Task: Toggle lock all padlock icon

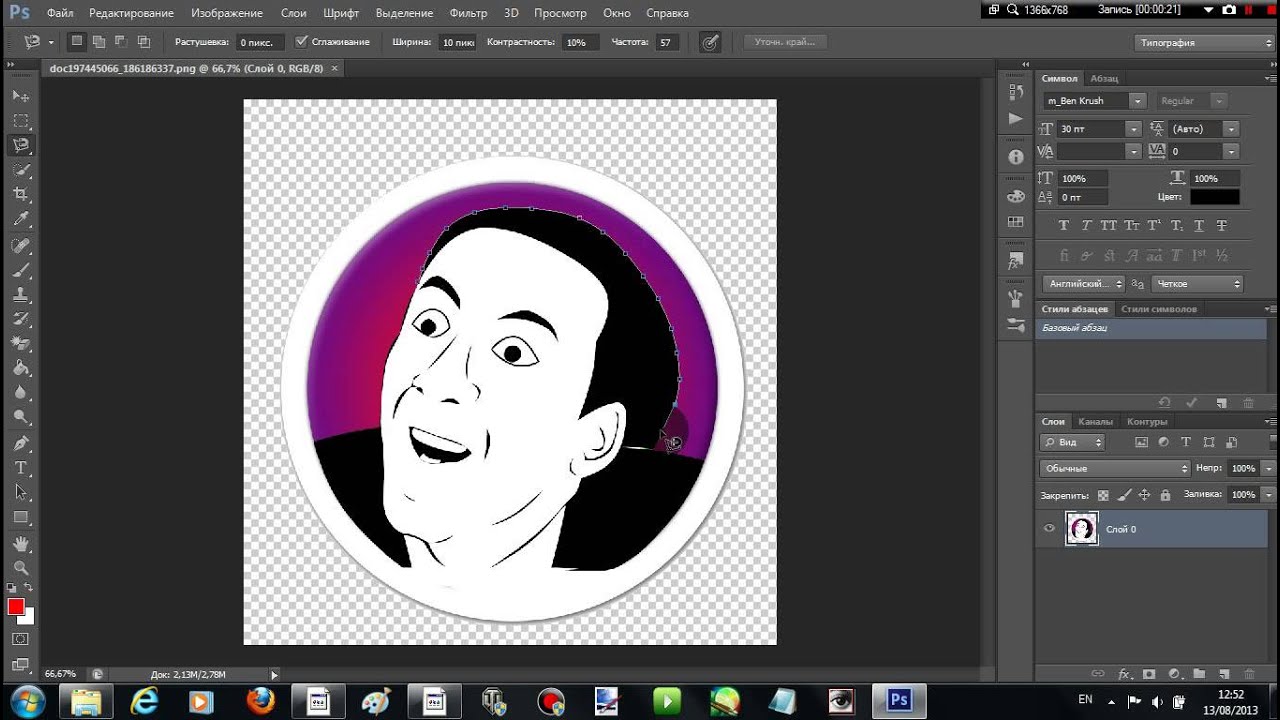Action: click(1166, 495)
